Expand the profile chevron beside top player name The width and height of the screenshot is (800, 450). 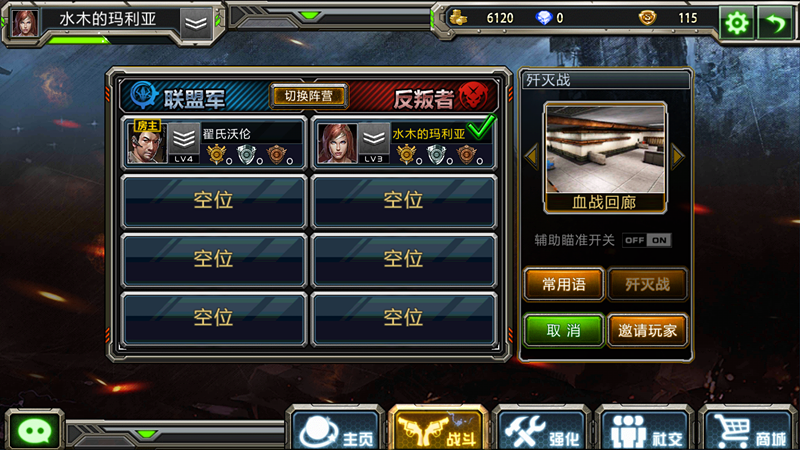point(195,23)
